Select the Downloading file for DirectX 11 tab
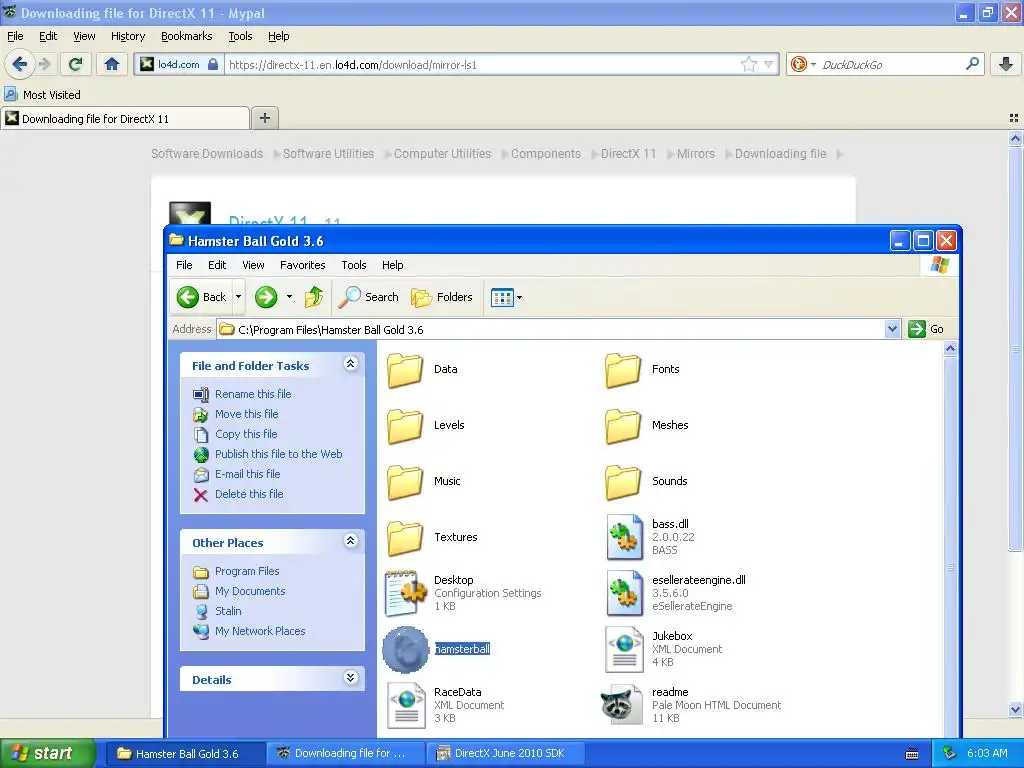 pyautogui.click(x=125, y=119)
